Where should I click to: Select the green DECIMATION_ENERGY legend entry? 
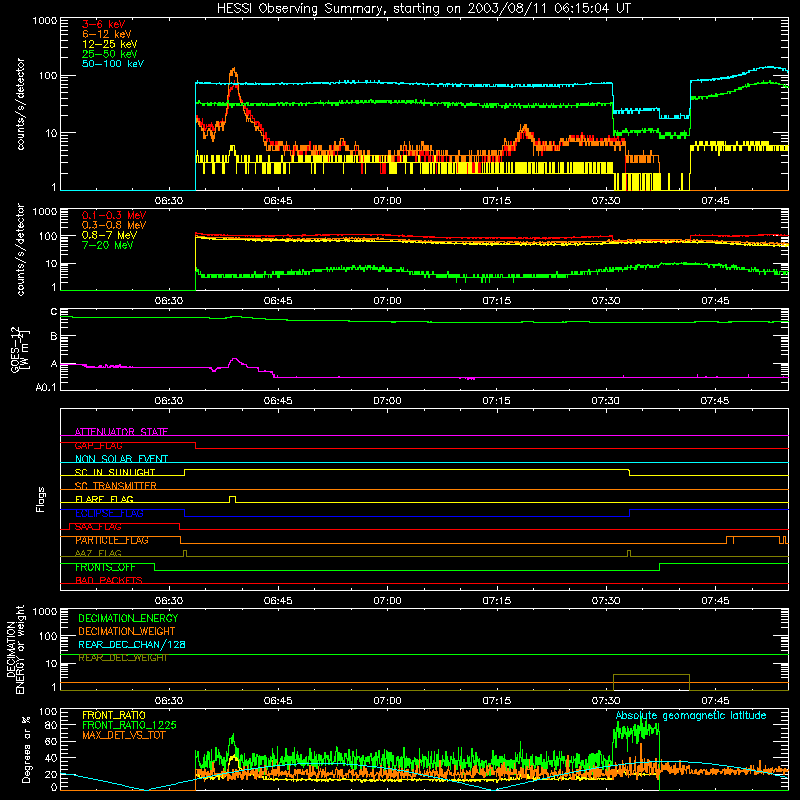128,618
